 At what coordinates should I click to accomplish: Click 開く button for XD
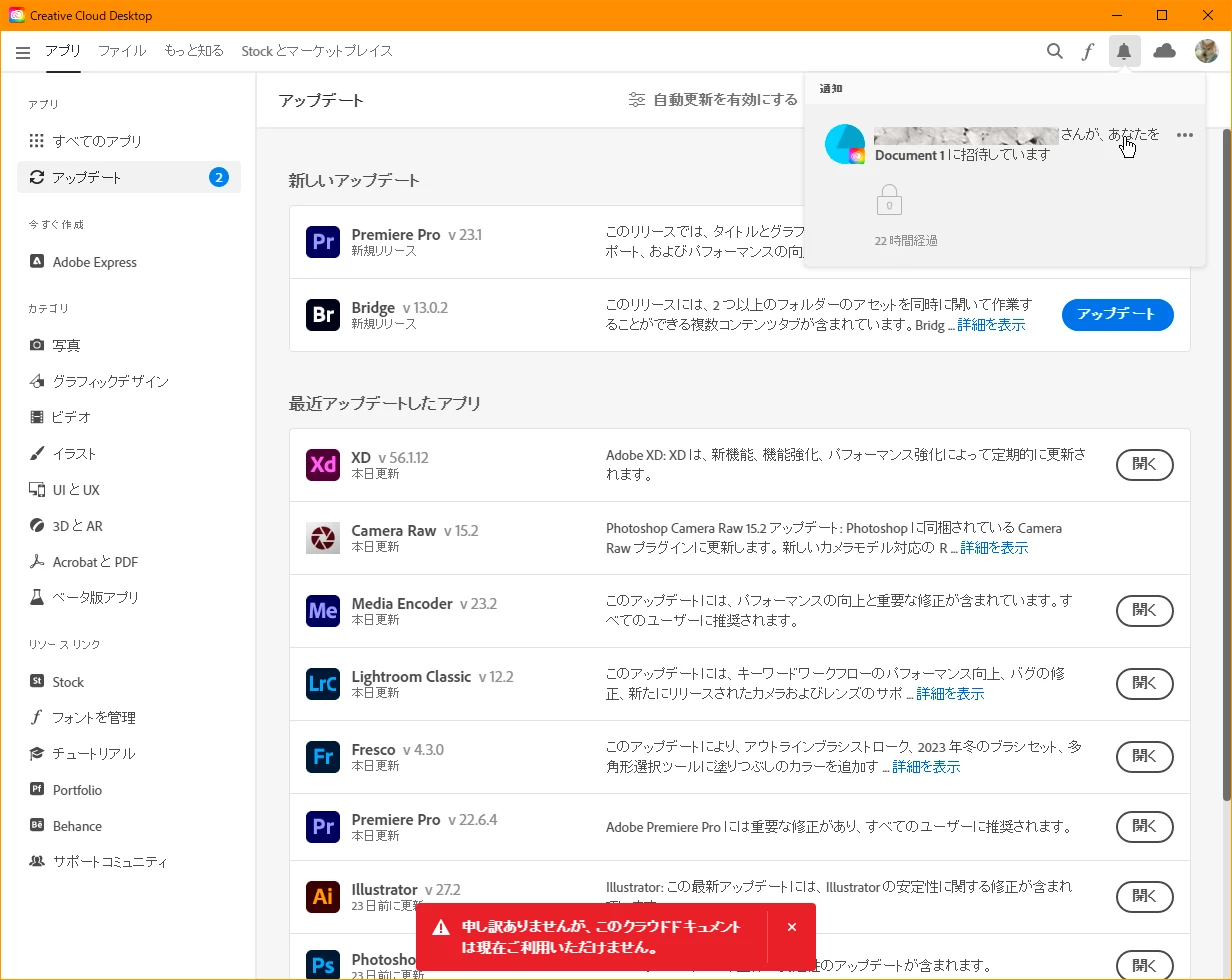(x=1145, y=465)
